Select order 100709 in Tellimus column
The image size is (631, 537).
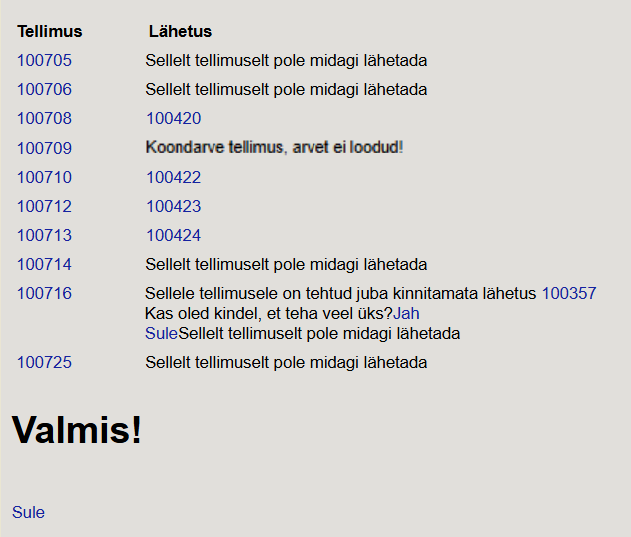click(x=44, y=149)
